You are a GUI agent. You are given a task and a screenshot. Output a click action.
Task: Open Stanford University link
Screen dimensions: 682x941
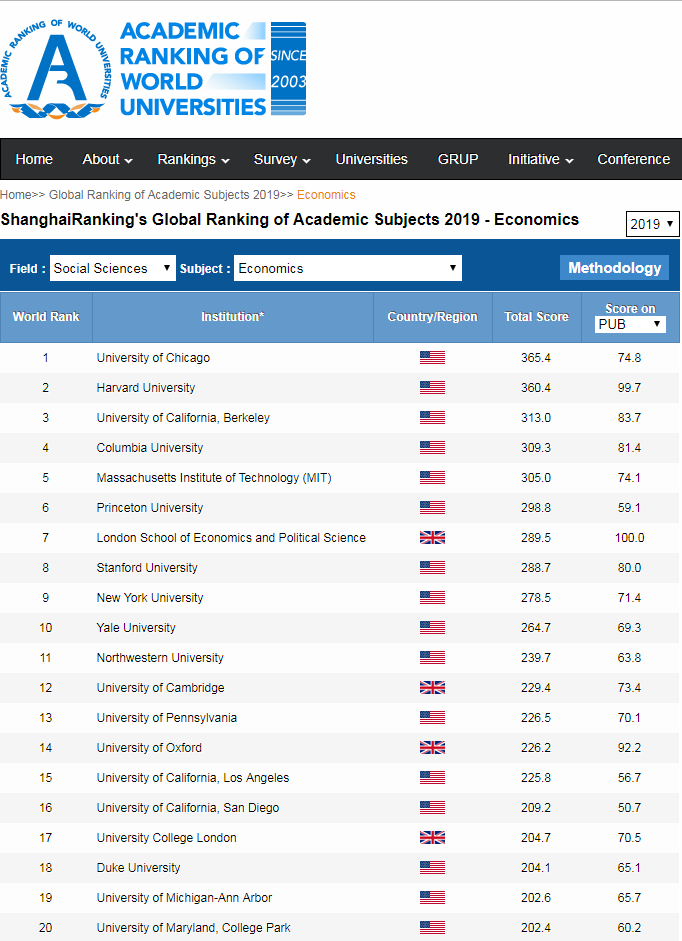click(x=147, y=568)
